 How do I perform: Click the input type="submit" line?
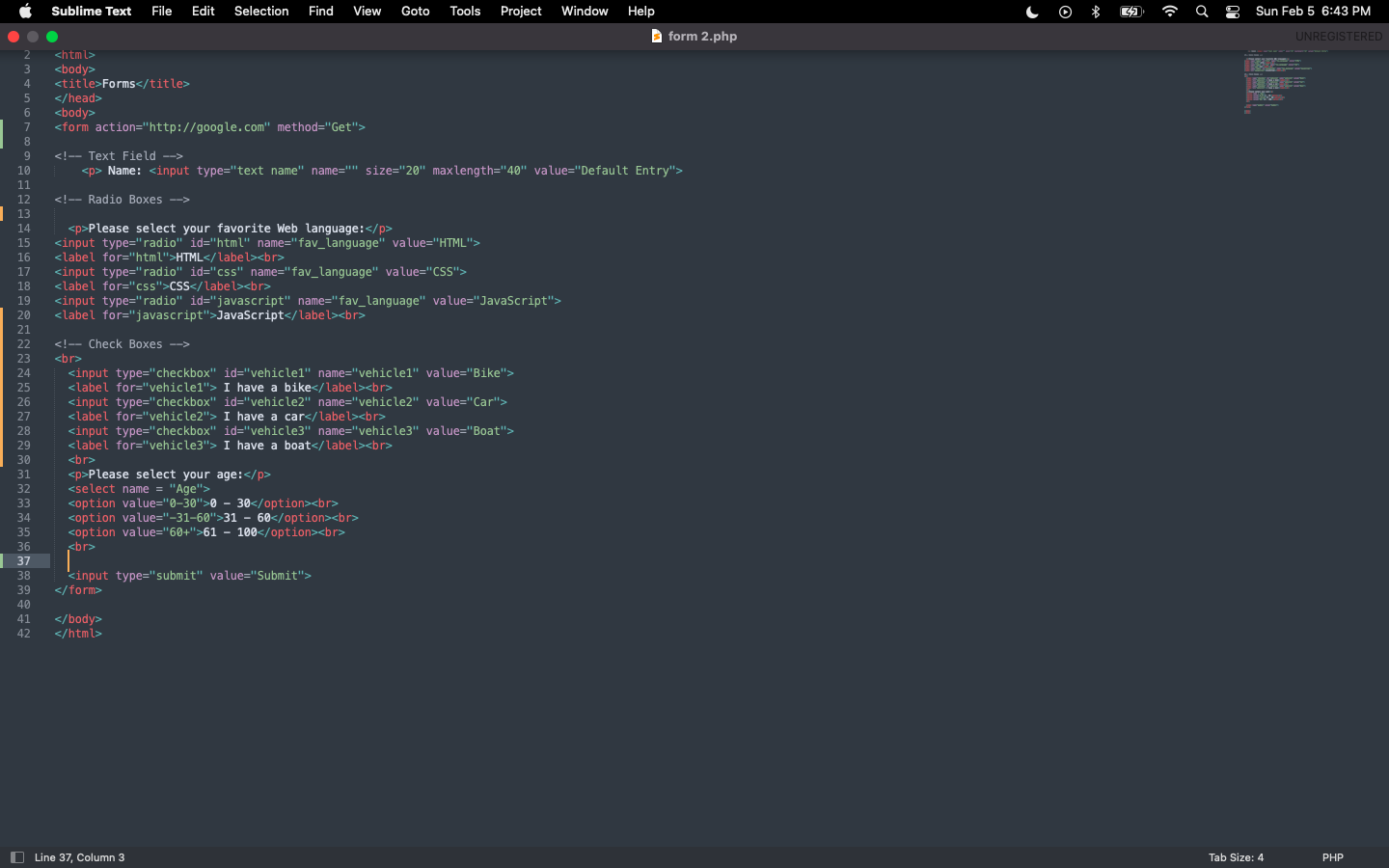click(x=189, y=576)
